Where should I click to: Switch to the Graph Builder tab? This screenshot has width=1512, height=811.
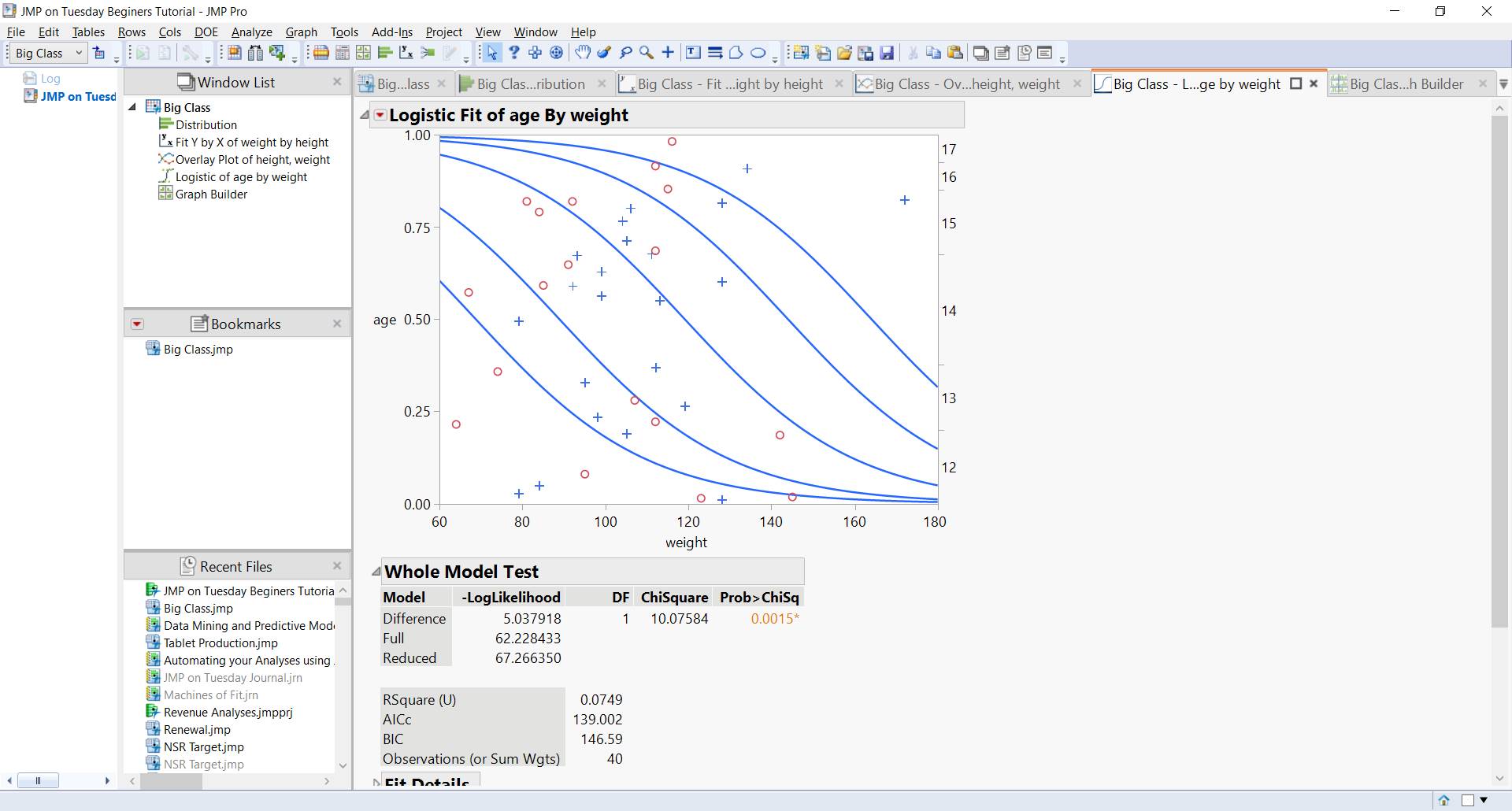(1406, 83)
